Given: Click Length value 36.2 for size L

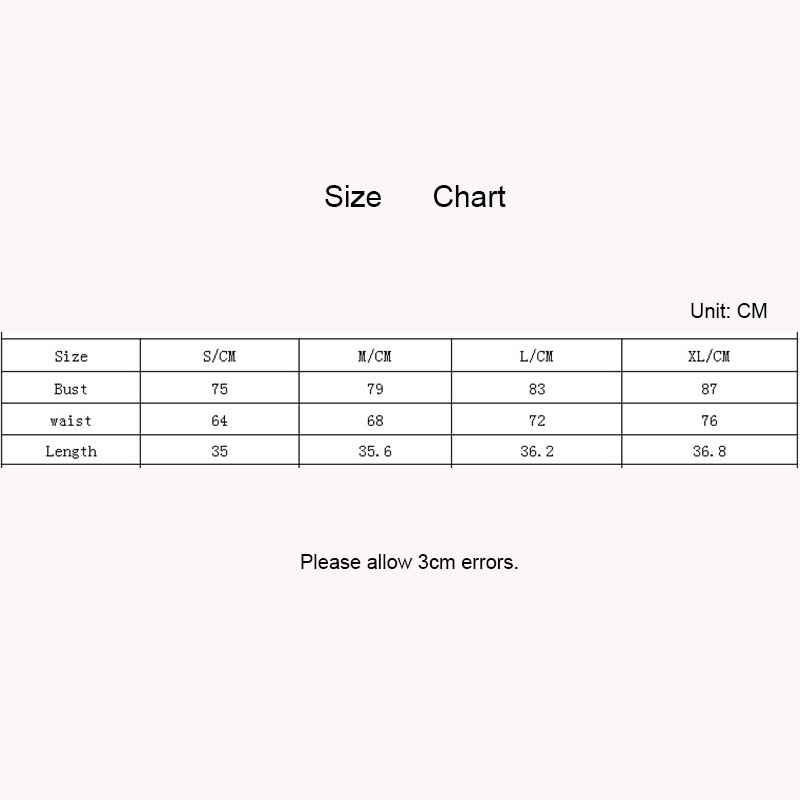Looking at the screenshot, I should click(x=537, y=452).
